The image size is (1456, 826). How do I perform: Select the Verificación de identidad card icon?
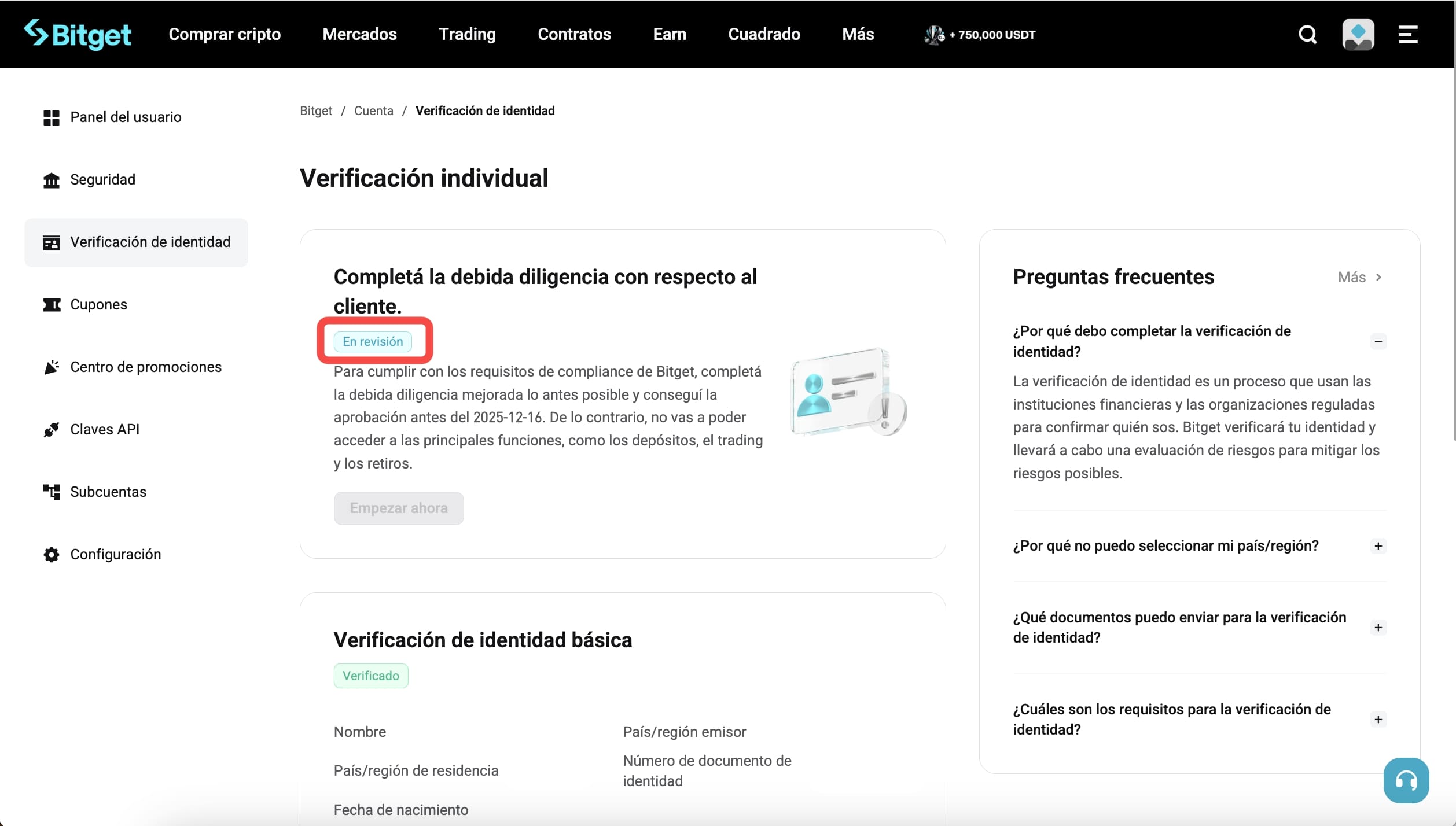(52, 242)
